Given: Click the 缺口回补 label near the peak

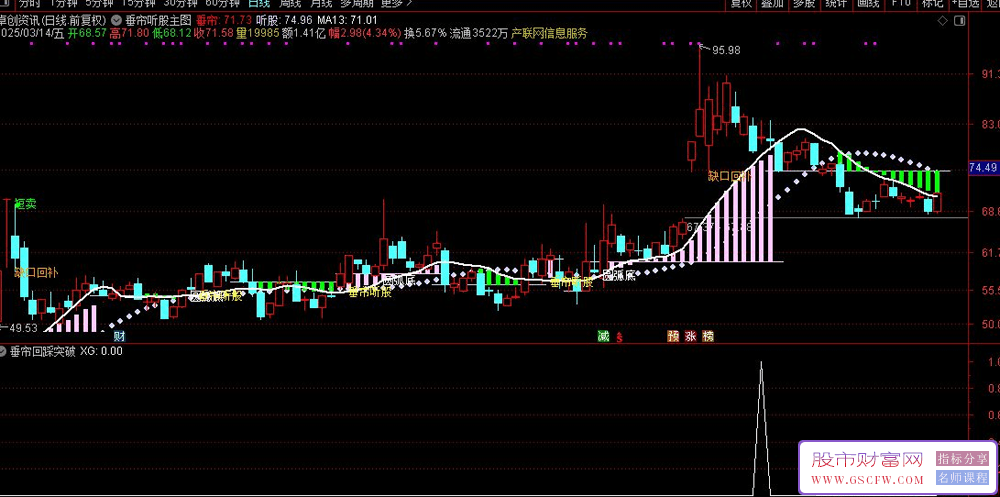Looking at the screenshot, I should [x=730, y=177].
